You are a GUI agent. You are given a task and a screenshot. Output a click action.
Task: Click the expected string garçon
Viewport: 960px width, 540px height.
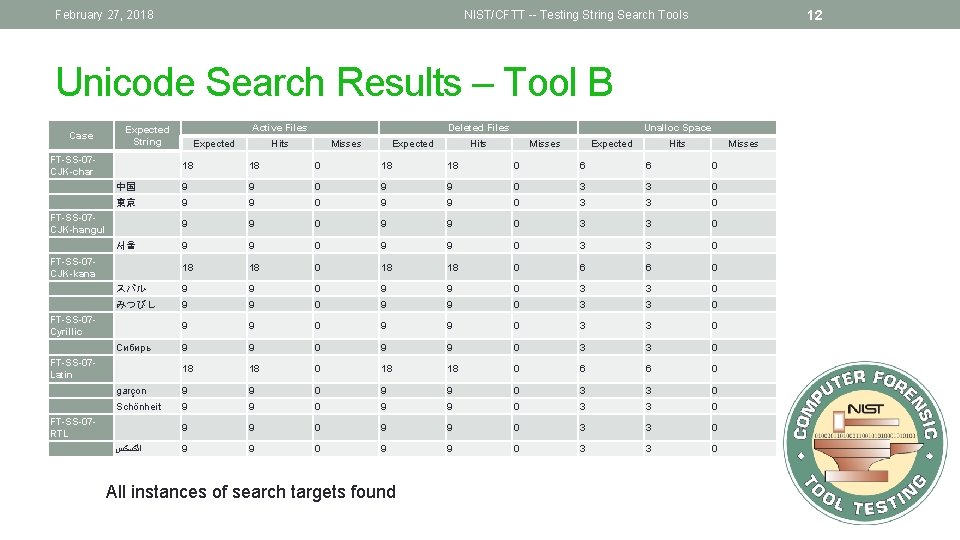(131, 391)
